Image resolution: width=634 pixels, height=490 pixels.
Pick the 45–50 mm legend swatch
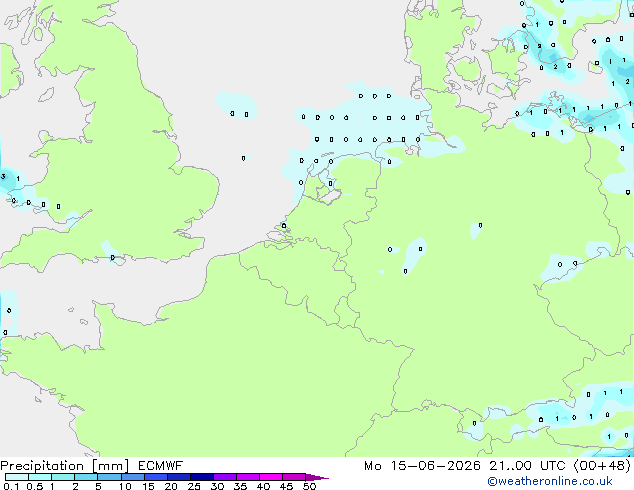(x=294, y=477)
